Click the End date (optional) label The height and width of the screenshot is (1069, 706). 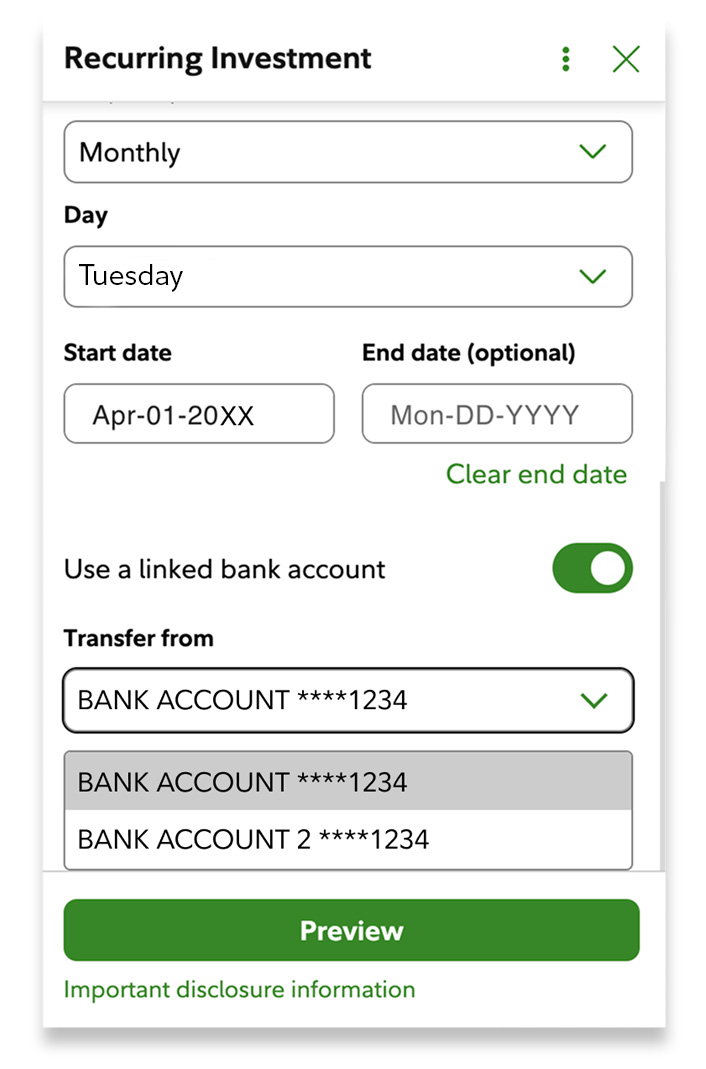(468, 353)
